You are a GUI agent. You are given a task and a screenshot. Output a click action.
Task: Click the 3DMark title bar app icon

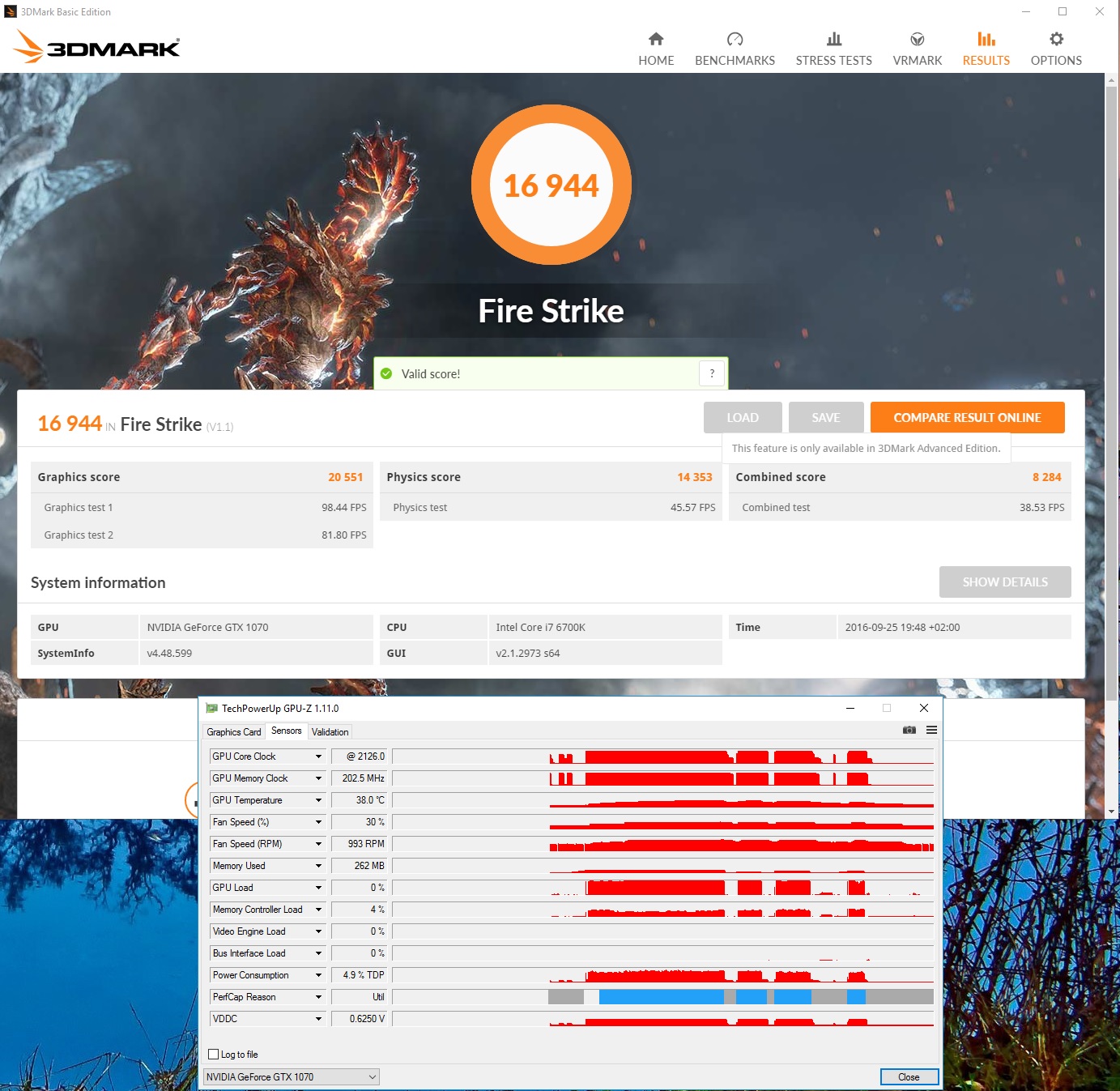[11, 11]
